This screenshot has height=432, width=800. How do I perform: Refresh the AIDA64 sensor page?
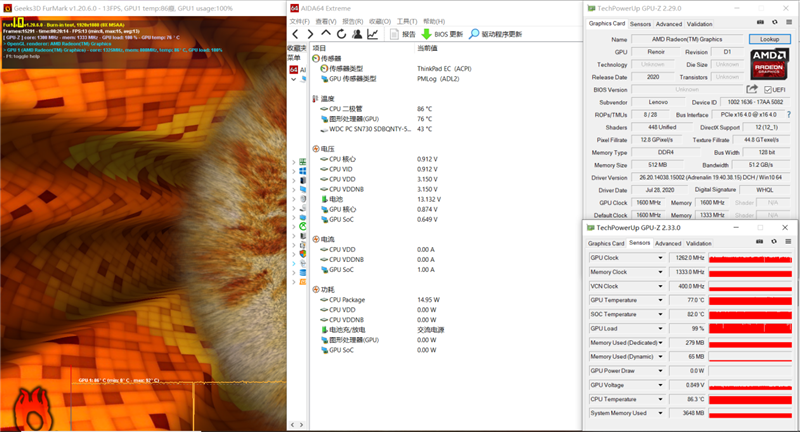341,34
